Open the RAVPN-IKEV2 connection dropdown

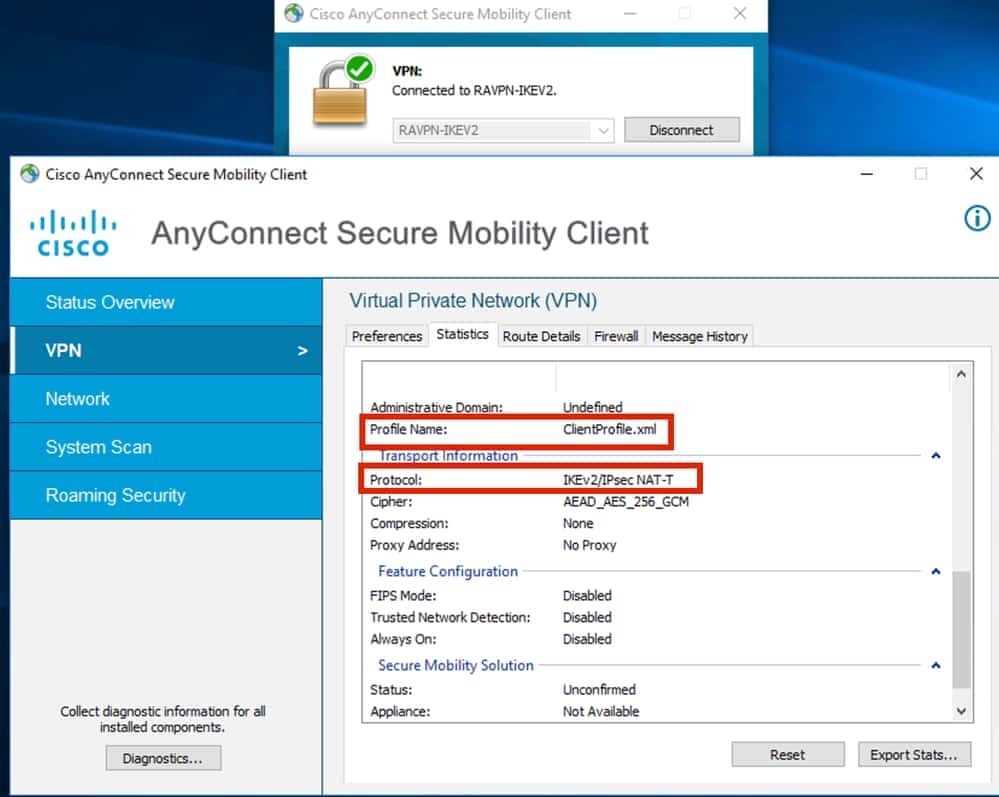coord(503,131)
